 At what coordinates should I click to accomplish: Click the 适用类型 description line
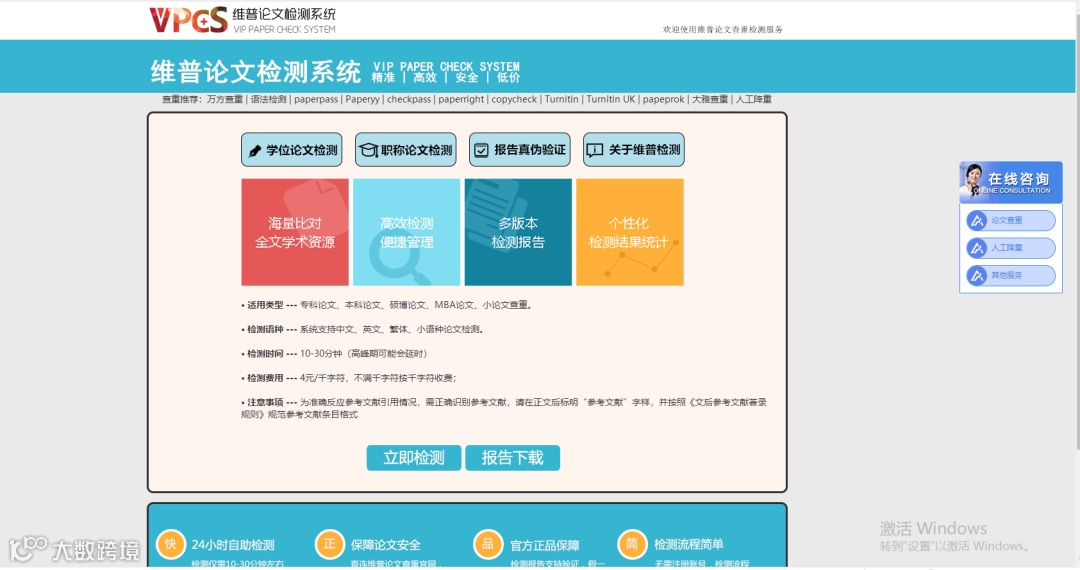(386, 305)
